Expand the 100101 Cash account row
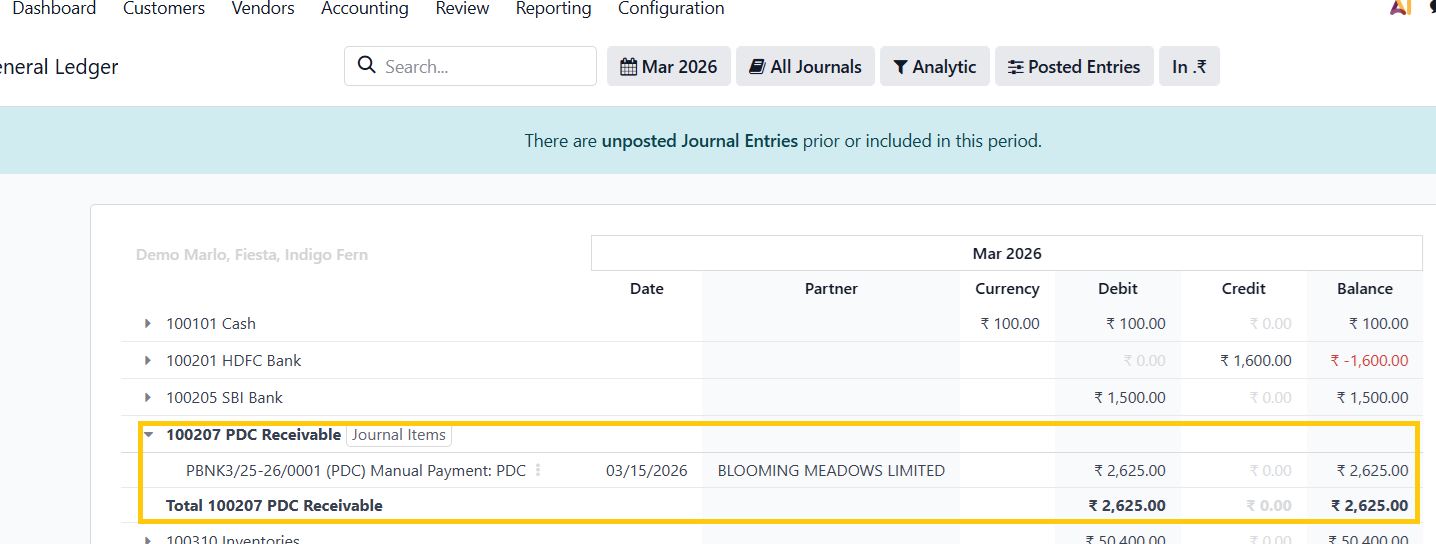The height and width of the screenshot is (544, 1436). (x=148, y=324)
